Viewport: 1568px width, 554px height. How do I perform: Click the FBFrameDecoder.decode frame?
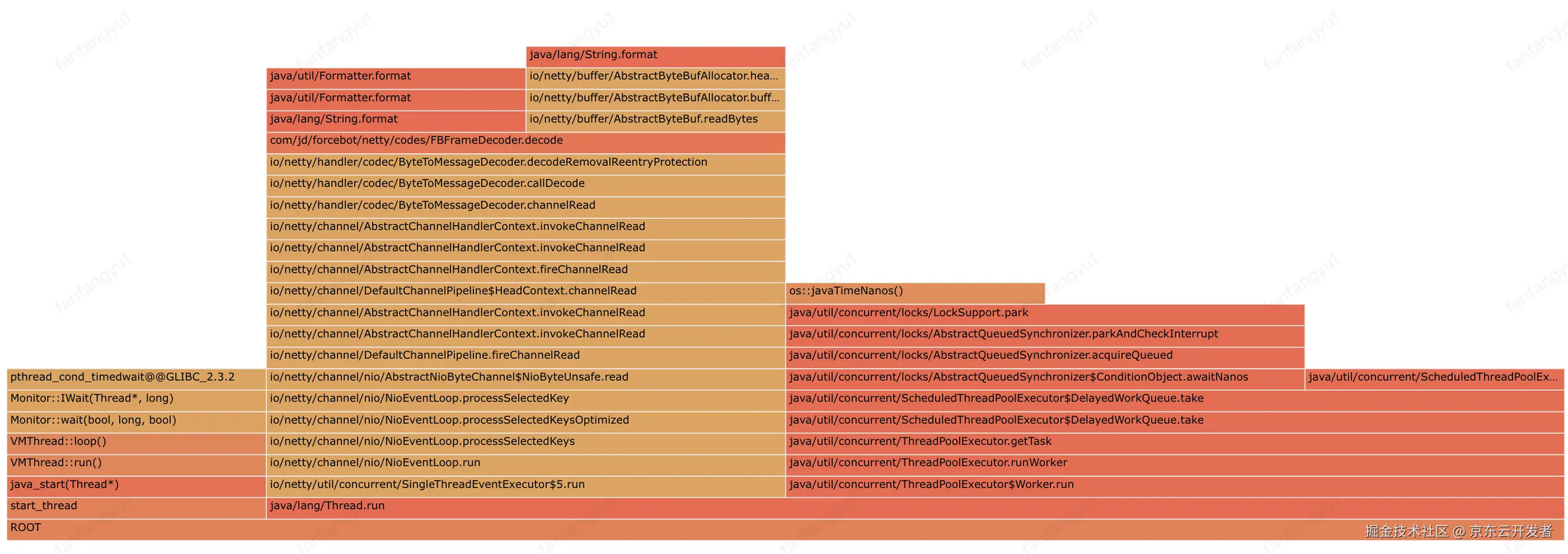[x=526, y=143]
